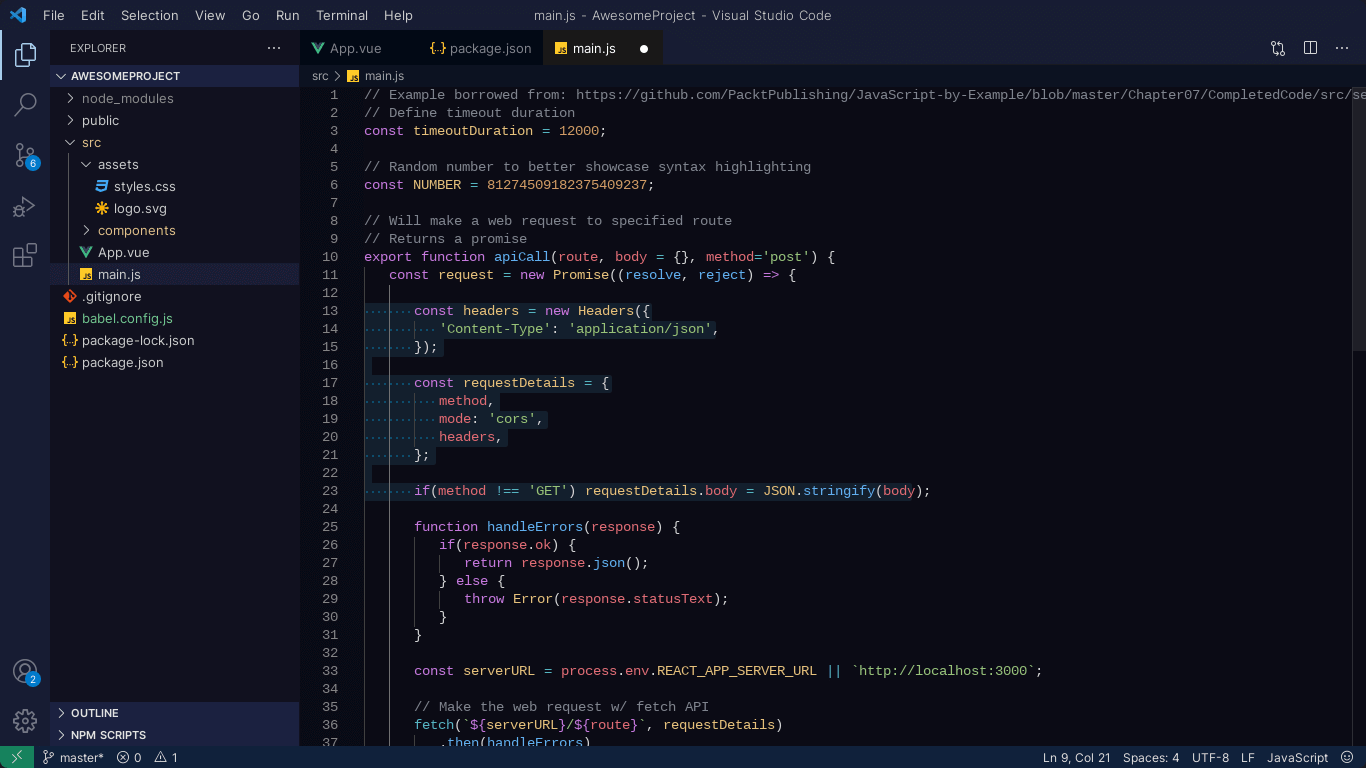Viewport: 1366px width, 768px height.
Task: Open the Run menu
Action: click(288, 15)
